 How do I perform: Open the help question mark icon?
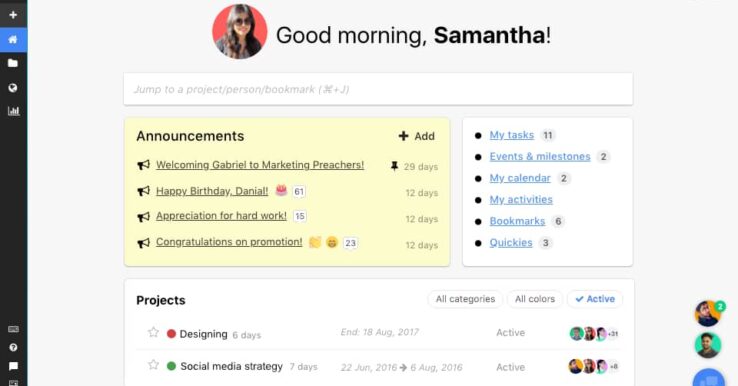coord(13,347)
